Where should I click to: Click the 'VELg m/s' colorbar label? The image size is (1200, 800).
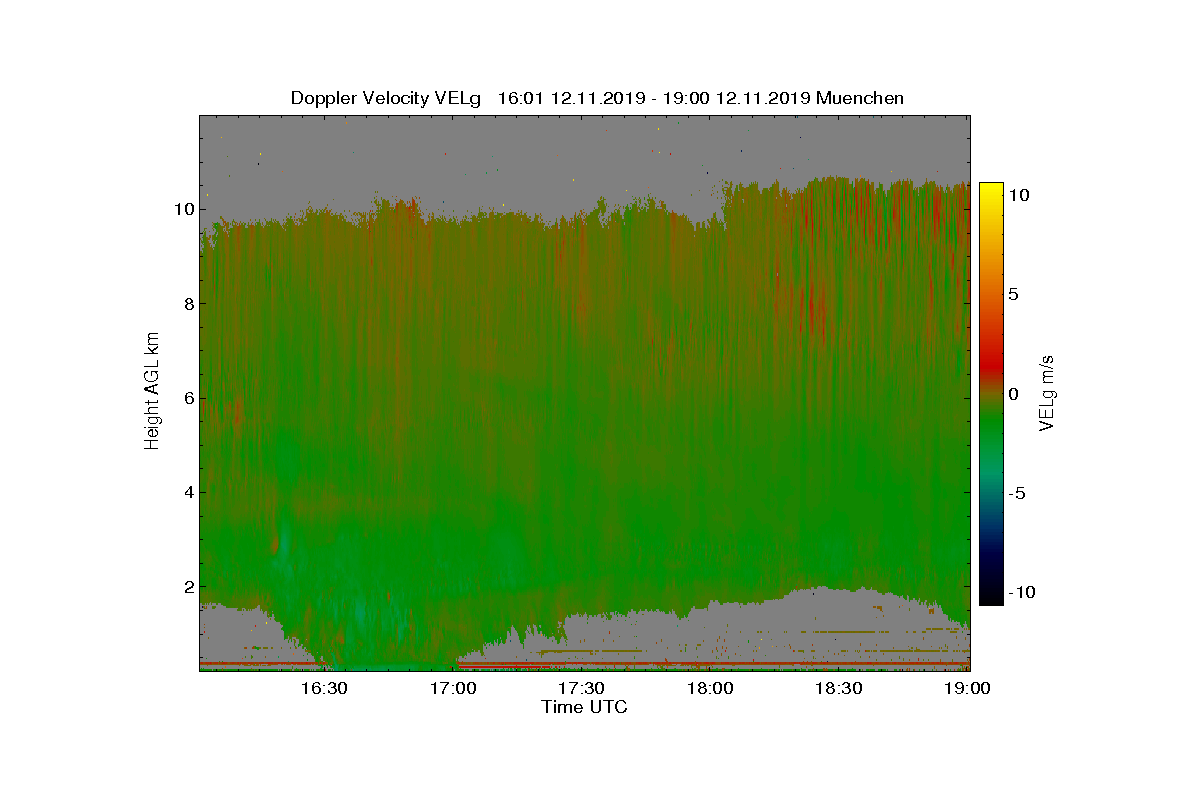(x=1047, y=392)
